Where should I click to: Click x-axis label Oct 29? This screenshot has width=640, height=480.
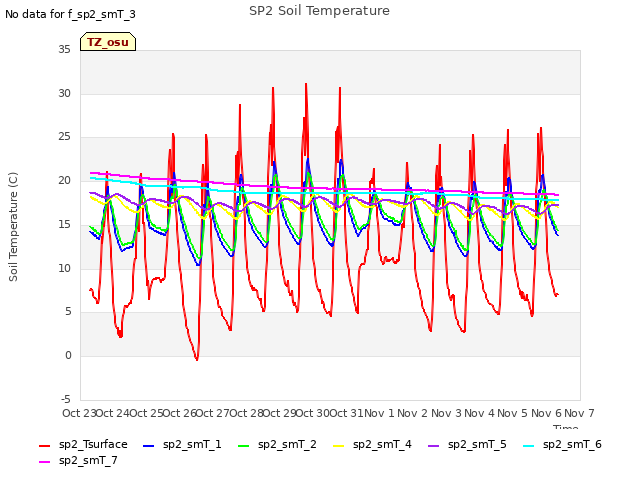pos(280,413)
